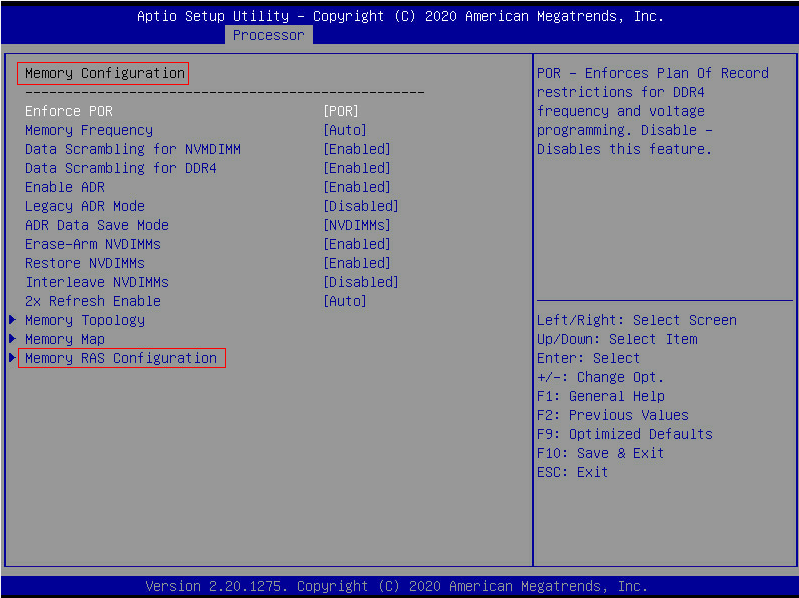
Task: Click the Memory Configuration heading
Action: tap(104, 73)
